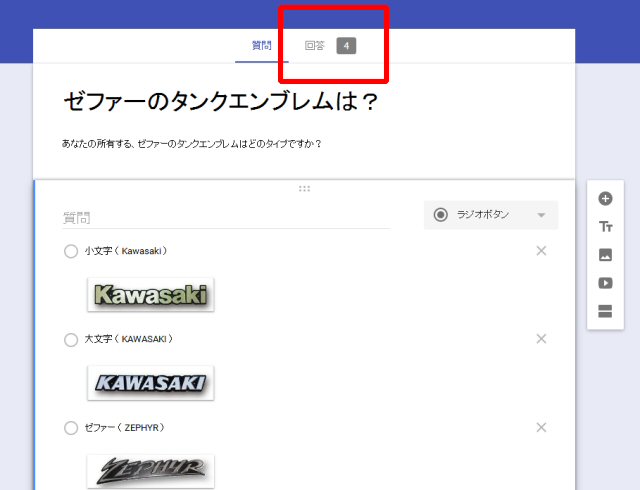Remove the 大文字（KAWASAKI）option
This screenshot has width=640, height=490.
[x=541, y=339]
